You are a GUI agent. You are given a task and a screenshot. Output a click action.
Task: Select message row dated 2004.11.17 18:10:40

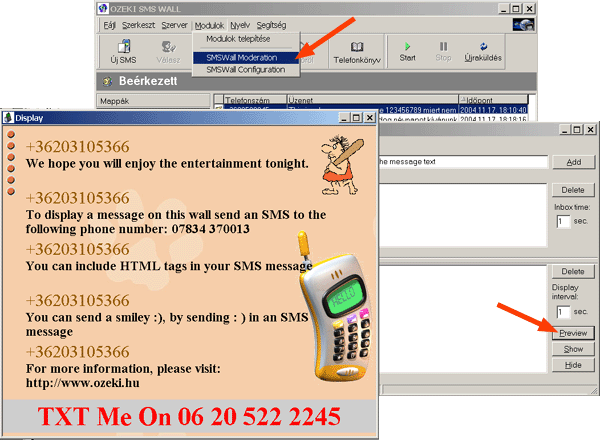453,110
